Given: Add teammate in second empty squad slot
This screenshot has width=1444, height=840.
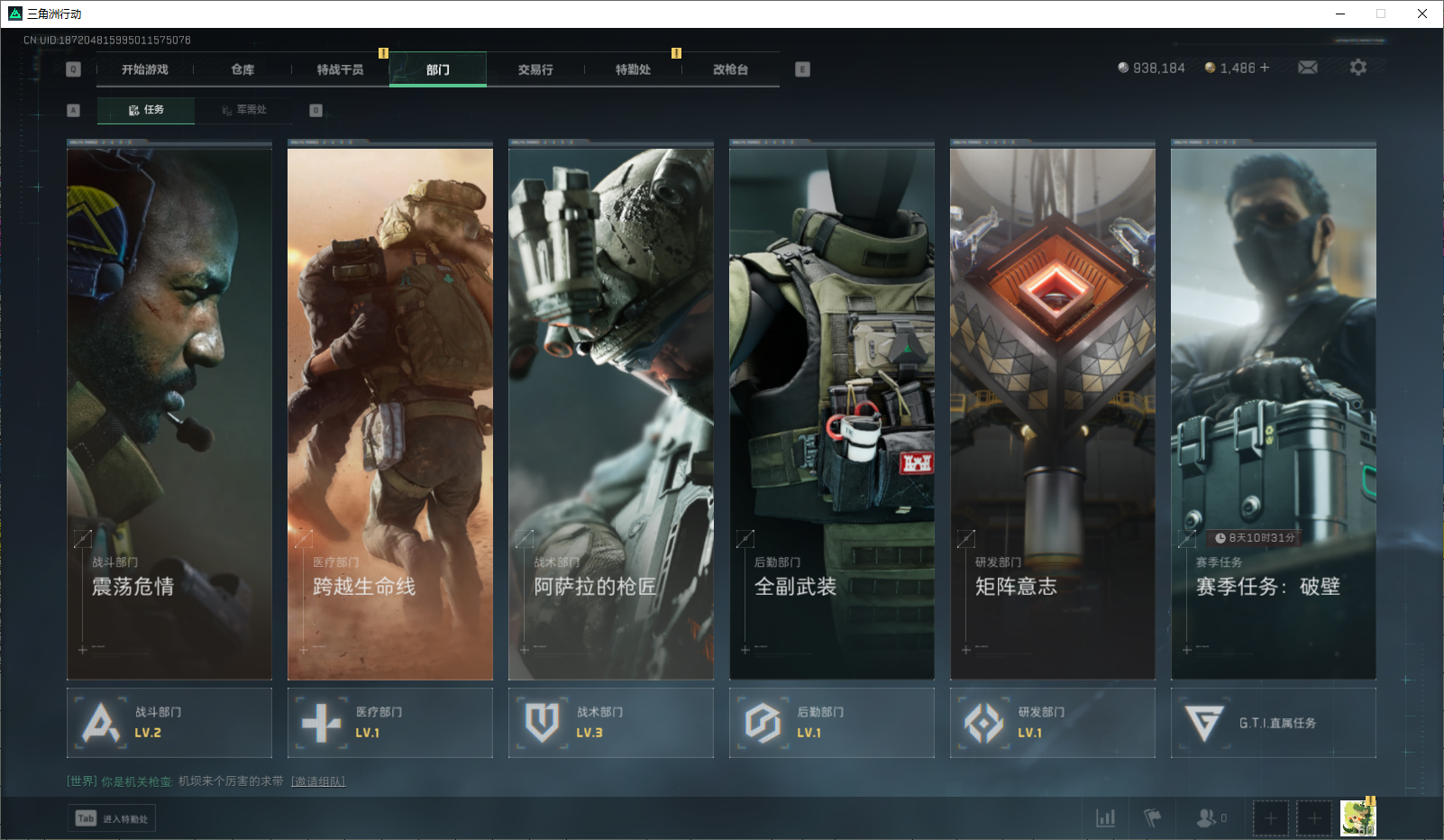Looking at the screenshot, I should 1314,818.
